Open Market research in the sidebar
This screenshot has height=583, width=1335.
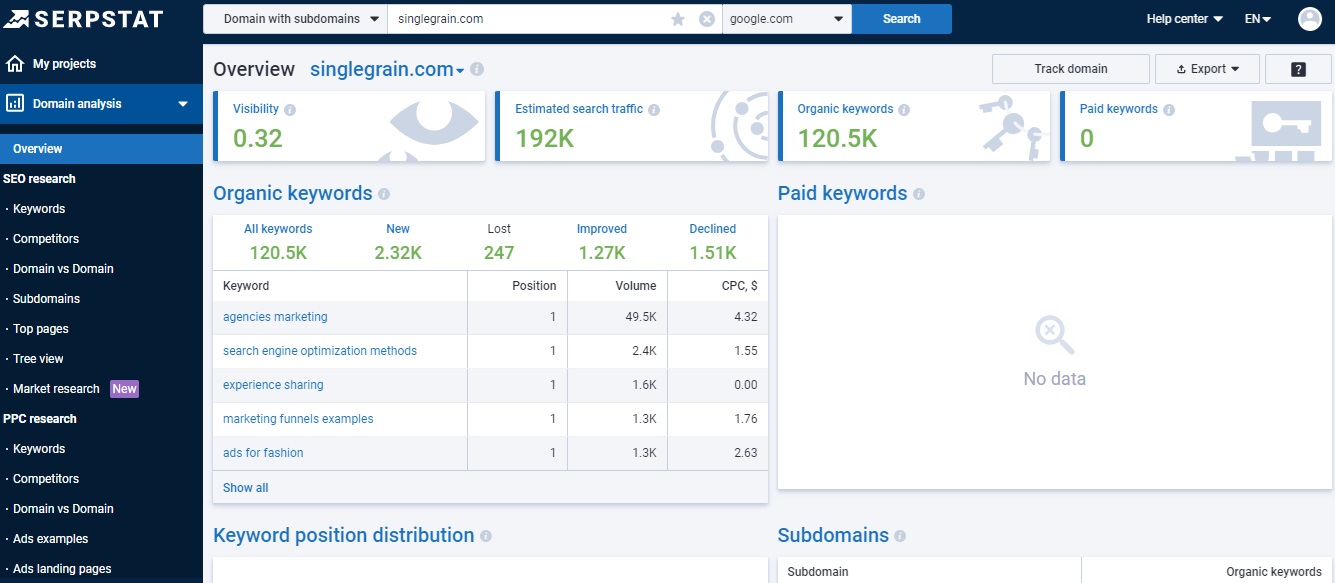pyautogui.click(x=56, y=389)
